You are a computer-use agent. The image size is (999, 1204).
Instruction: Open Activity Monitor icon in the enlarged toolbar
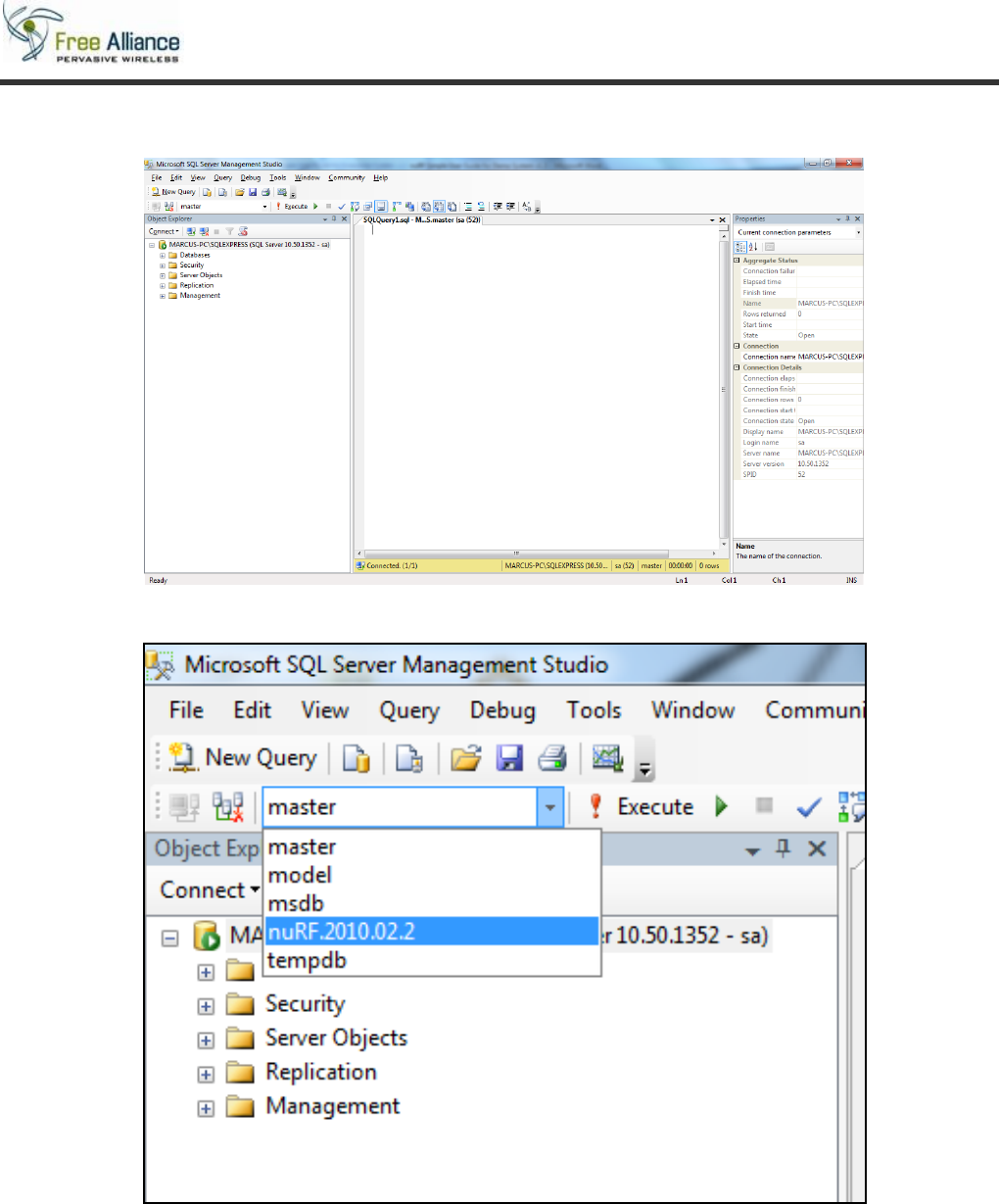(608, 758)
